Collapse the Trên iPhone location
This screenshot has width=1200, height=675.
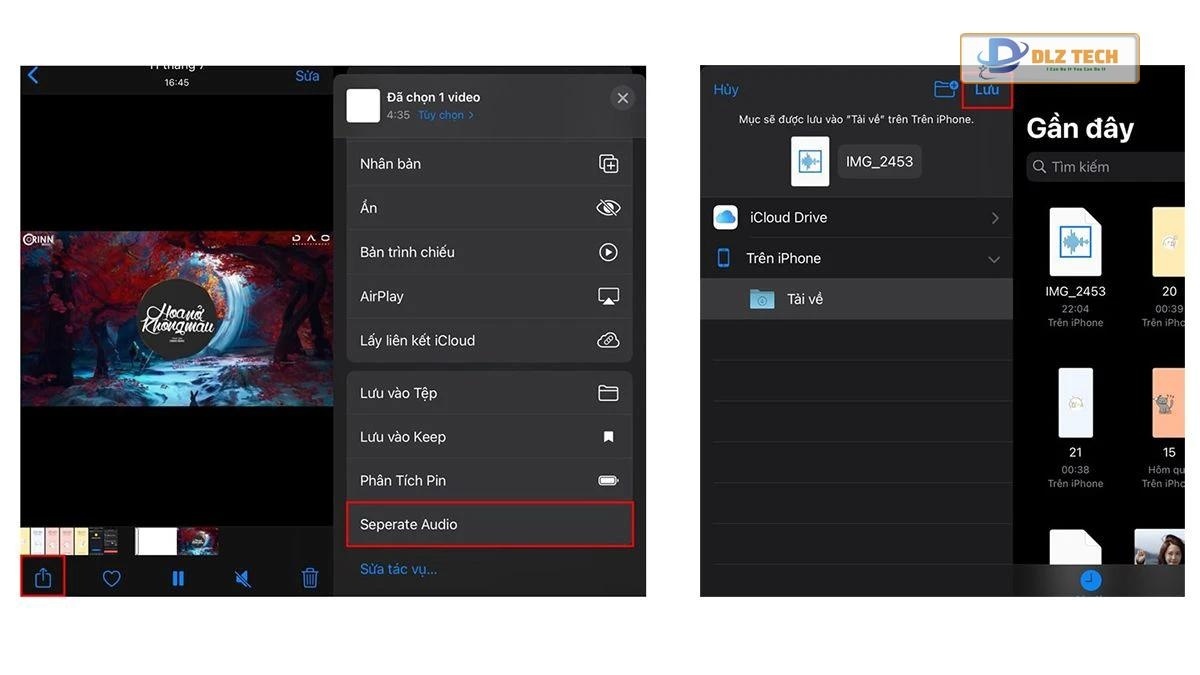click(994, 259)
